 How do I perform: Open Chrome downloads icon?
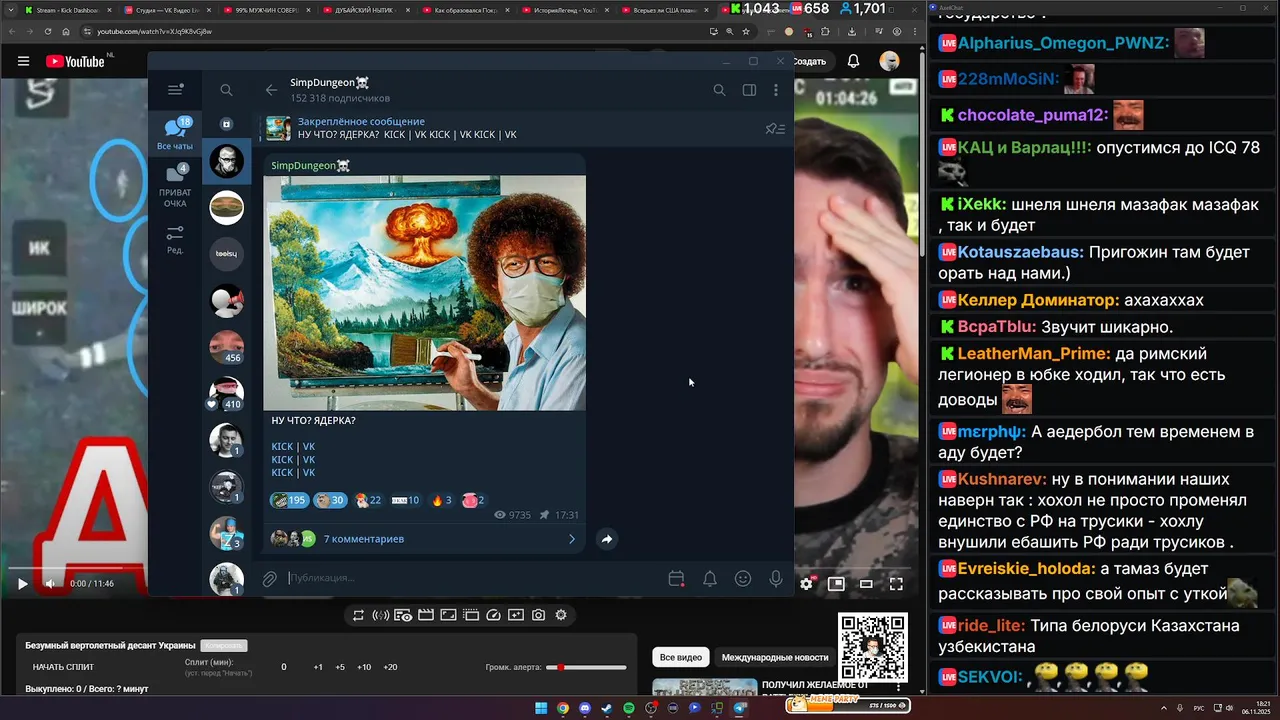point(852,31)
